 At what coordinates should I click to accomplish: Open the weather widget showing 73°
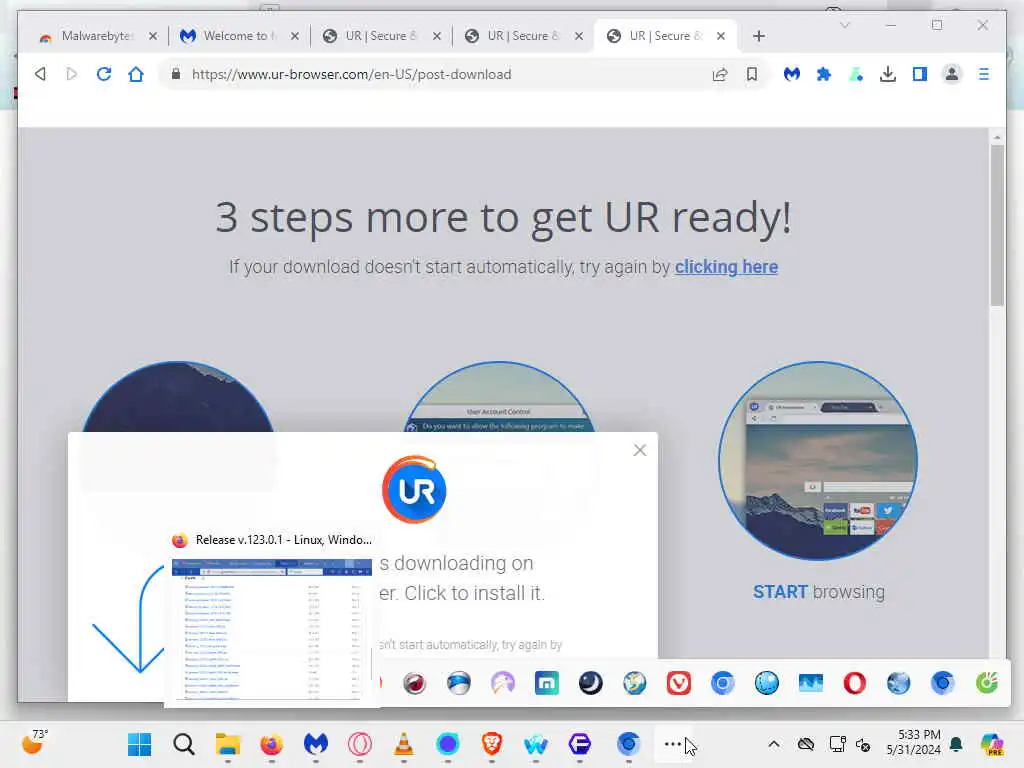[x=35, y=743]
